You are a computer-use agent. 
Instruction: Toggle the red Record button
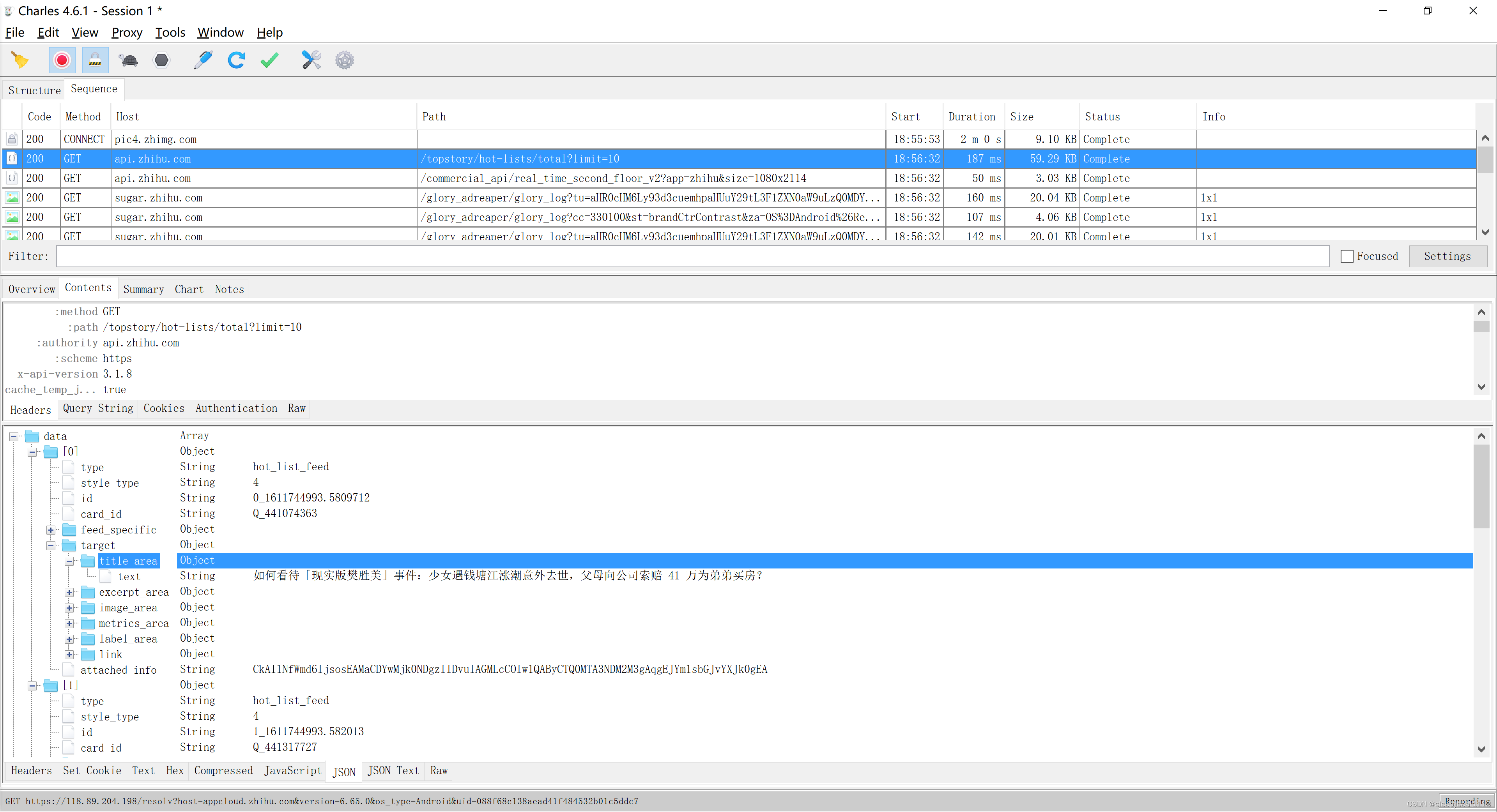62,60
